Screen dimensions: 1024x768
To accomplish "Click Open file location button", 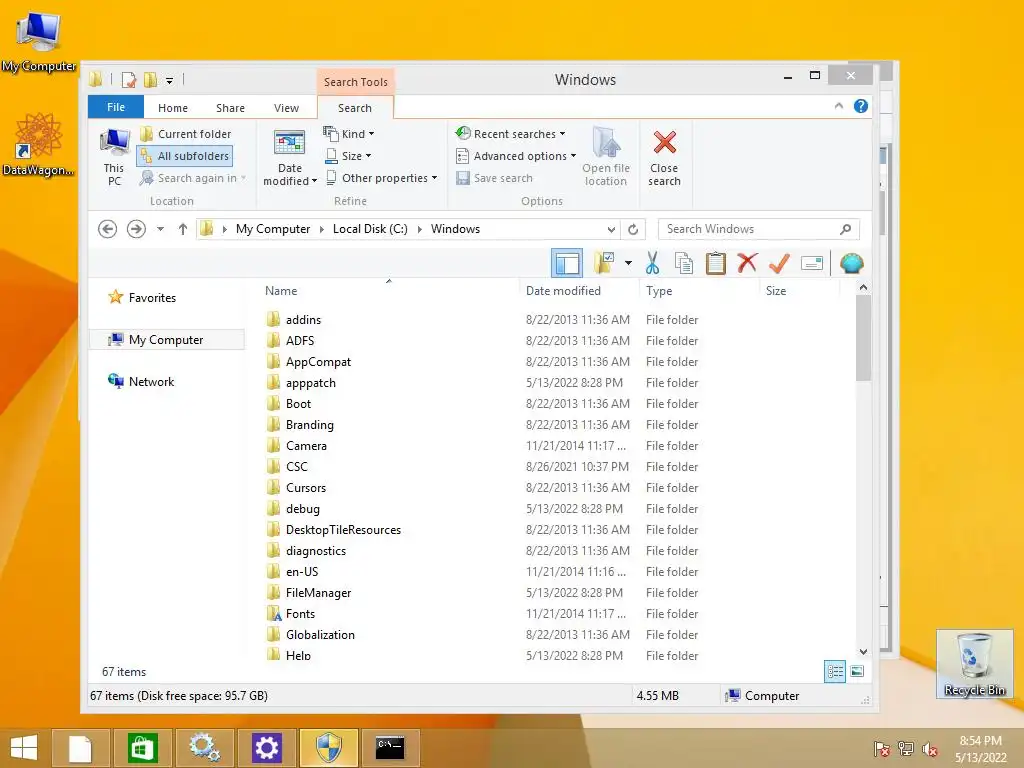I will 606,157.
